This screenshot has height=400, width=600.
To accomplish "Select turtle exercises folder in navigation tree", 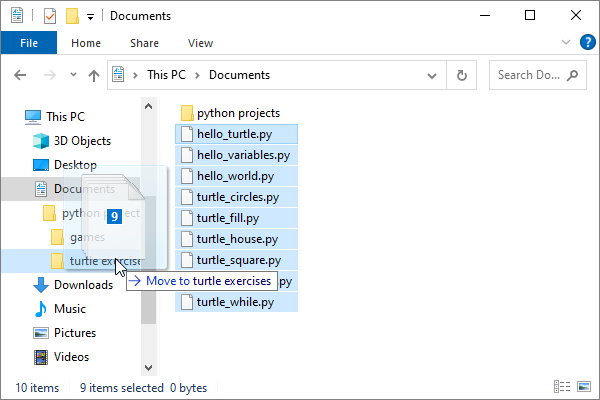I will [70, 261].
